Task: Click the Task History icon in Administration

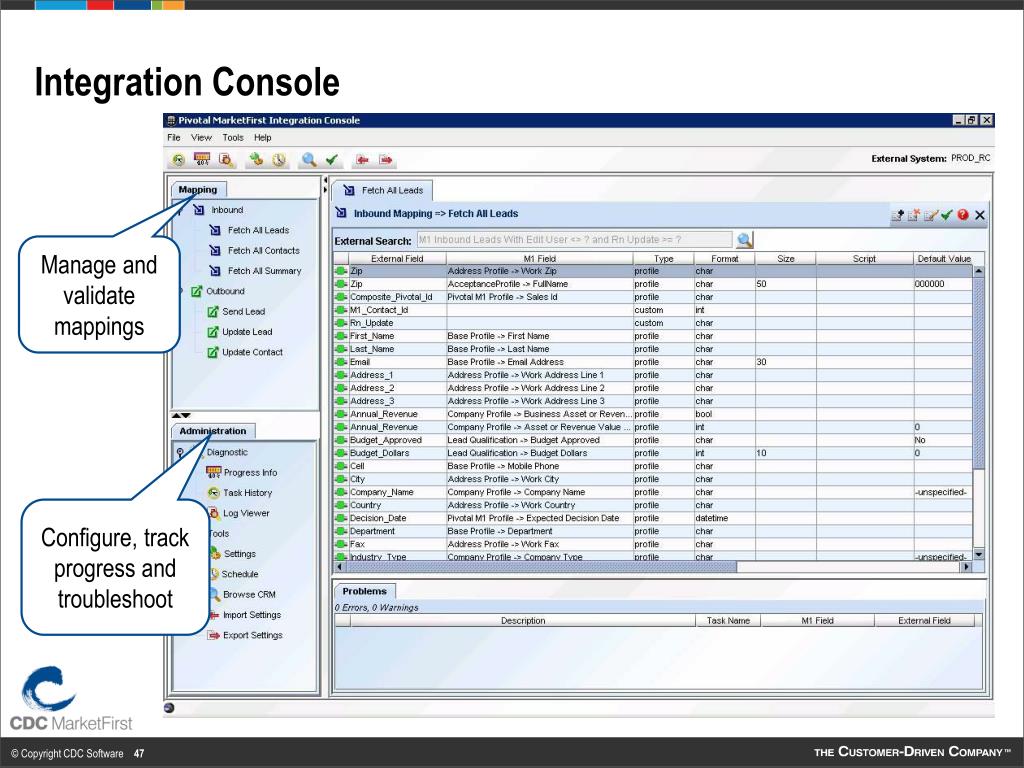Action: 214,492
